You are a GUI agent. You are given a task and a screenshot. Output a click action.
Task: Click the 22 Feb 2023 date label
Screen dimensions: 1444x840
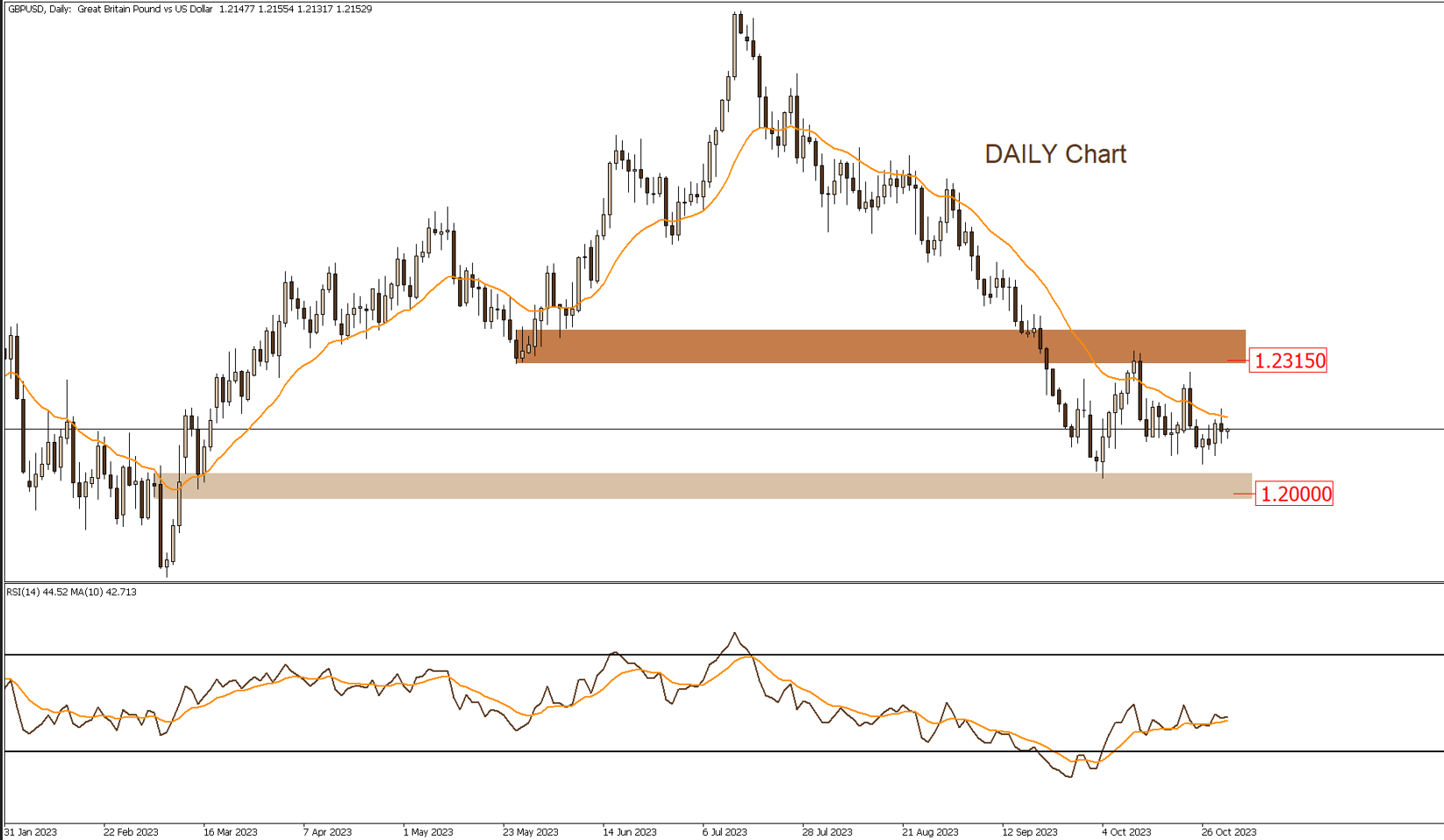tap(131, 831)
